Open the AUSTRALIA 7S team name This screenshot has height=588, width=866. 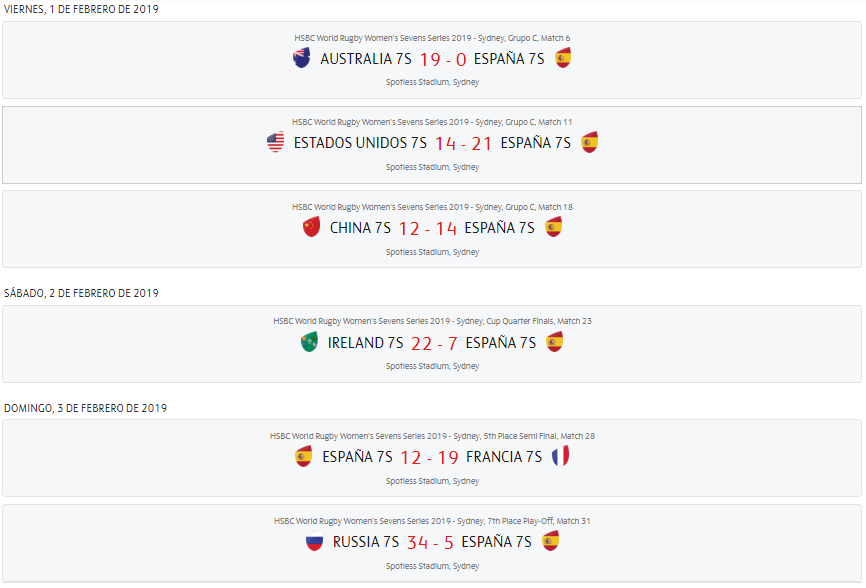(x=366, y=59)
